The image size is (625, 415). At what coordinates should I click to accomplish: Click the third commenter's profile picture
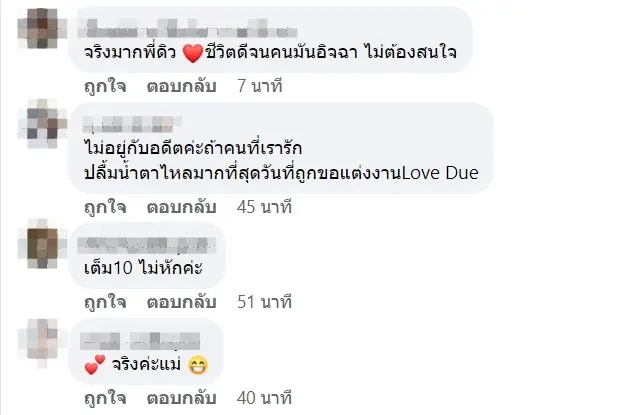(43, 246)
